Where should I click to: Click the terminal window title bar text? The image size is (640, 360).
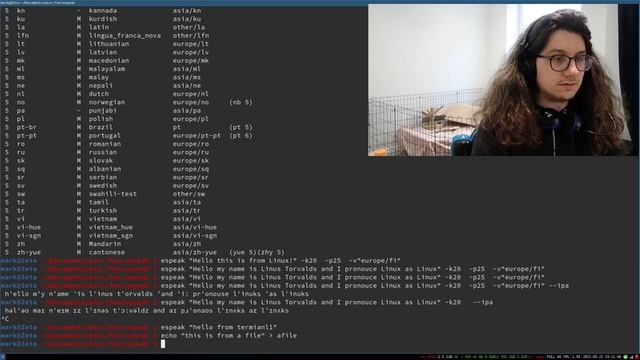[38, 2]
